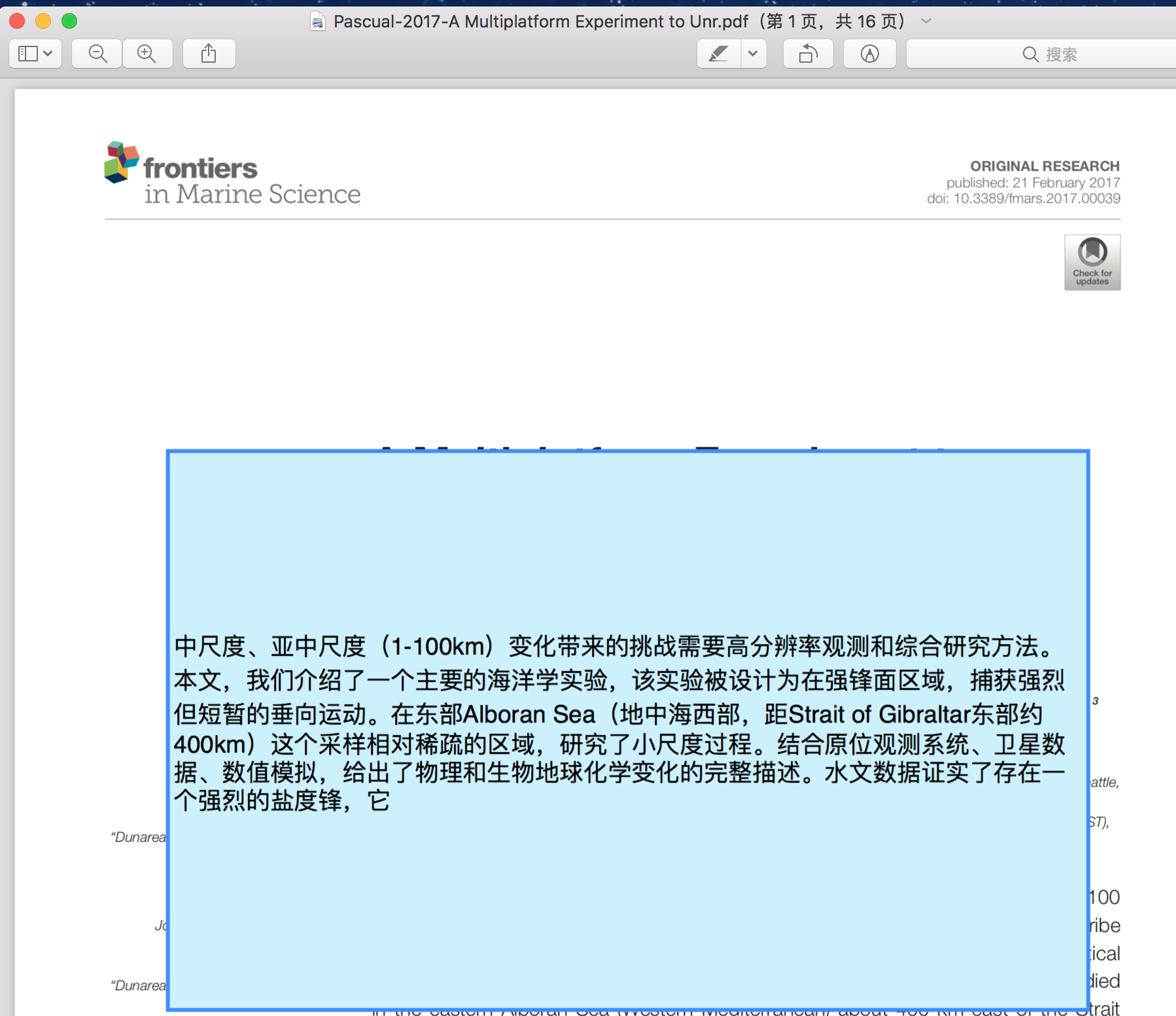This screenshot has height=1016, width=1176.
Task: Click the zoom out magnifier icon
Action: (97, 54)
